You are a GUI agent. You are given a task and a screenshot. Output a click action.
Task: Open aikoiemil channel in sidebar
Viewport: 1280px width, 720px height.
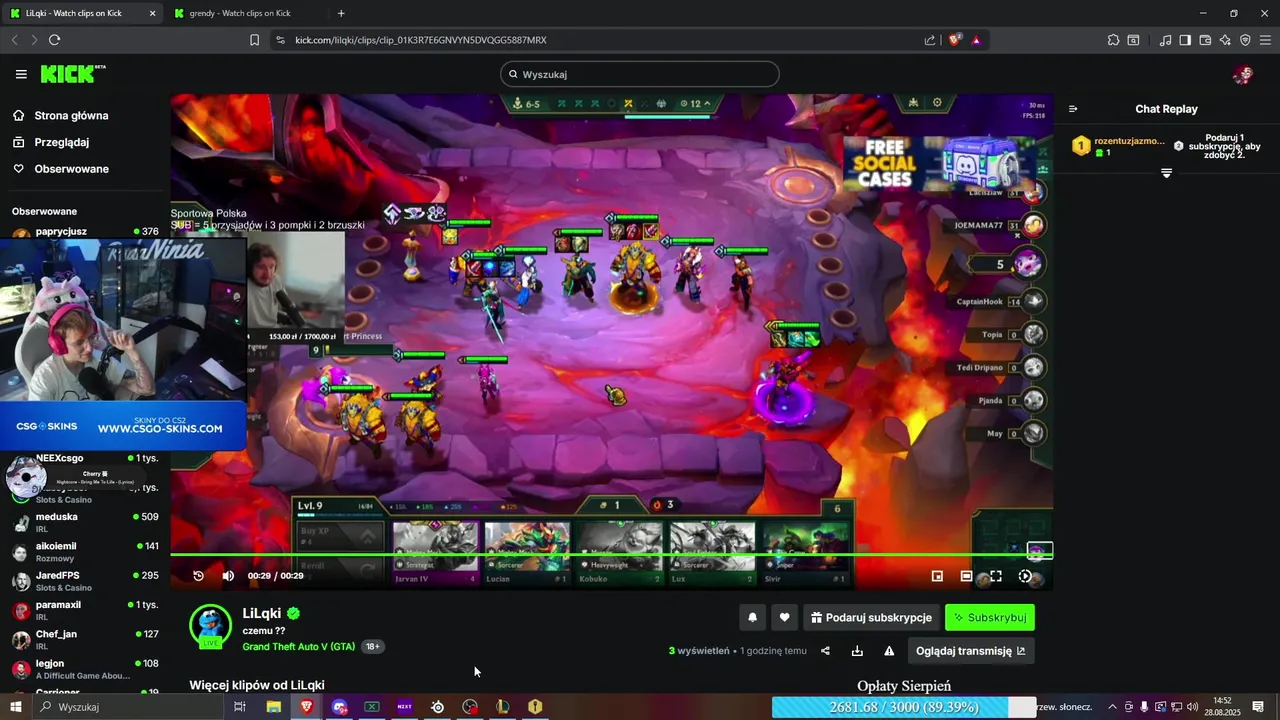[x=85, y=552]
